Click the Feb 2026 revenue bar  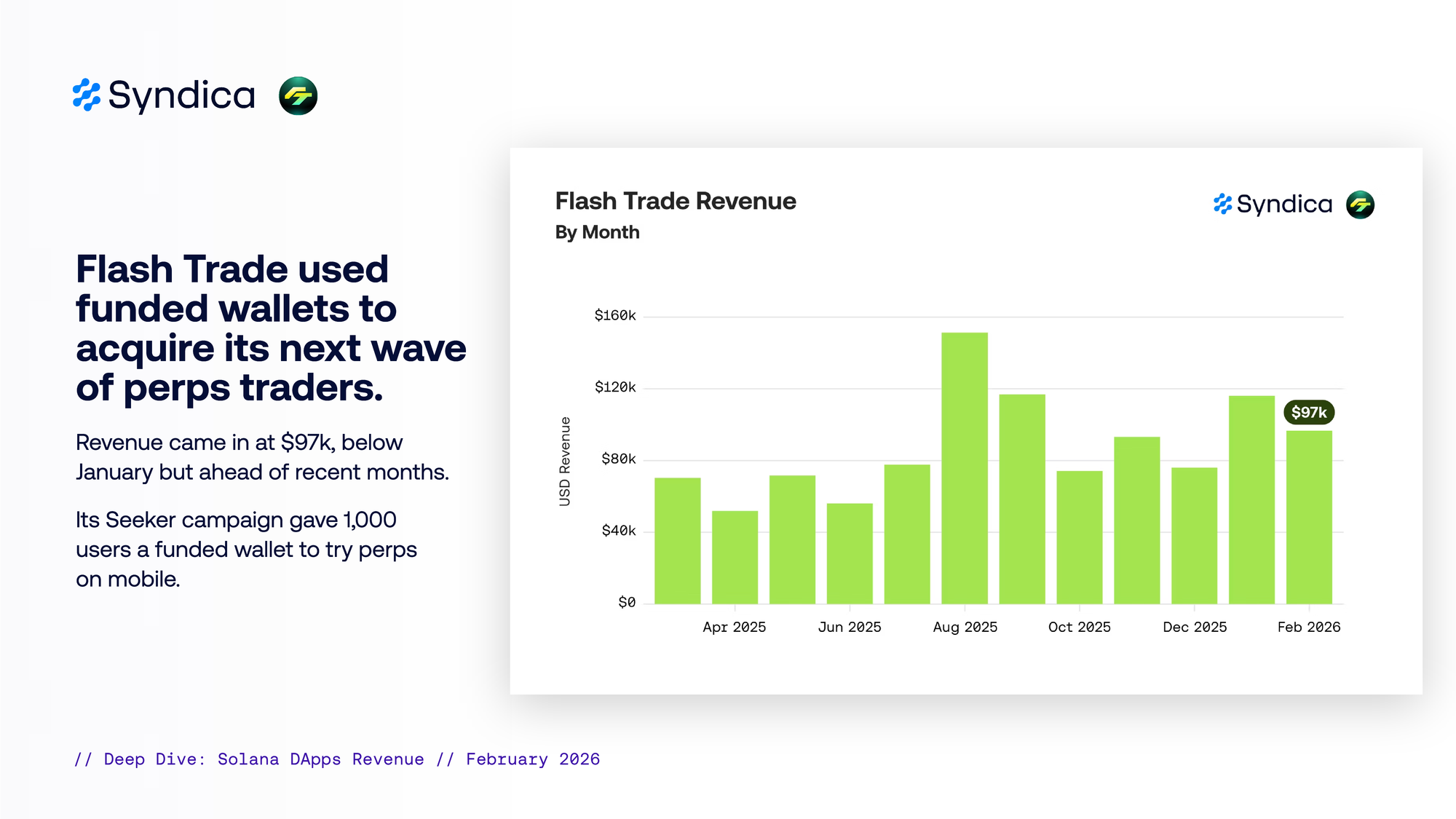1308,517
